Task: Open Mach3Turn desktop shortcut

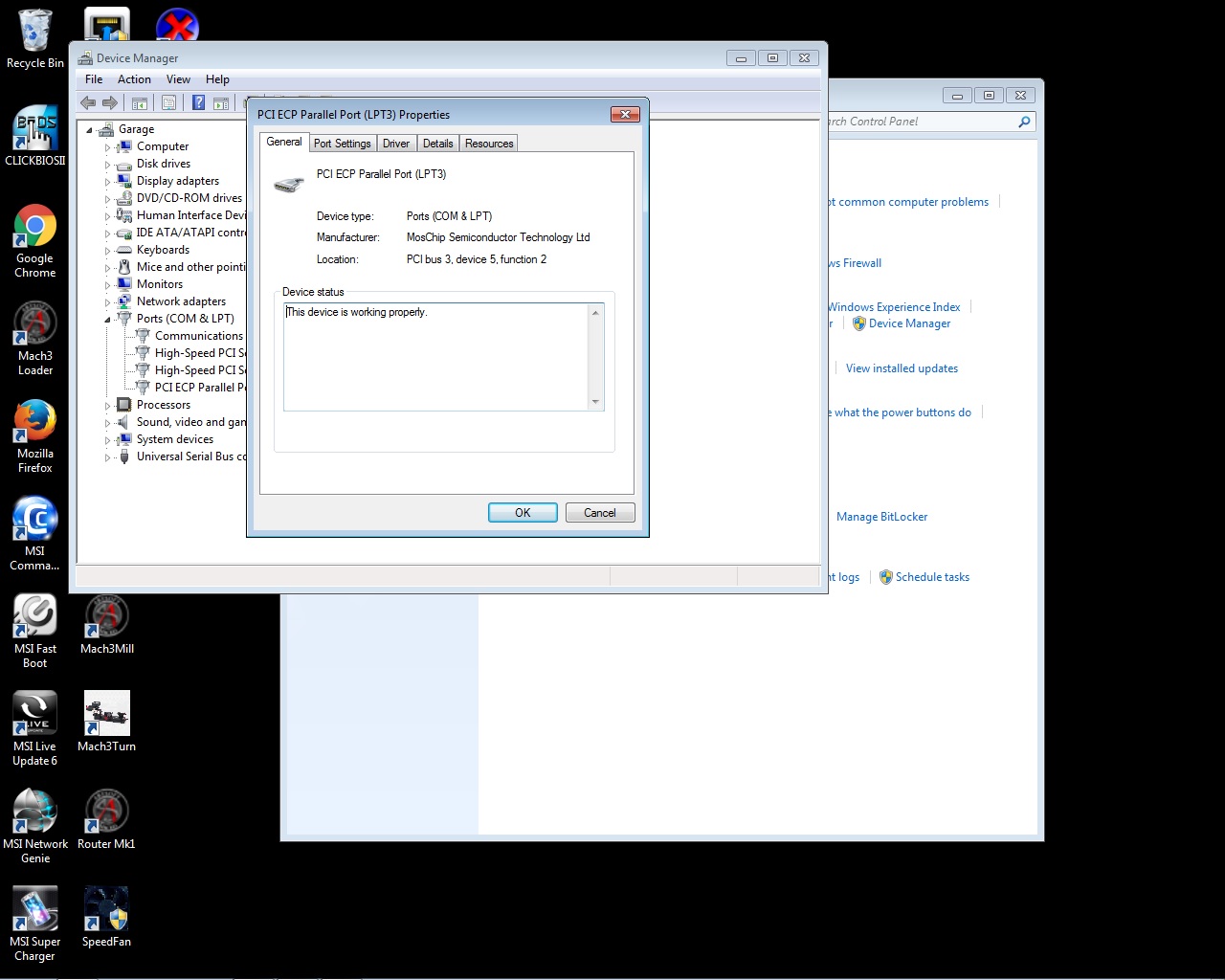Action: pyautogui.click(x=106, y=714)
